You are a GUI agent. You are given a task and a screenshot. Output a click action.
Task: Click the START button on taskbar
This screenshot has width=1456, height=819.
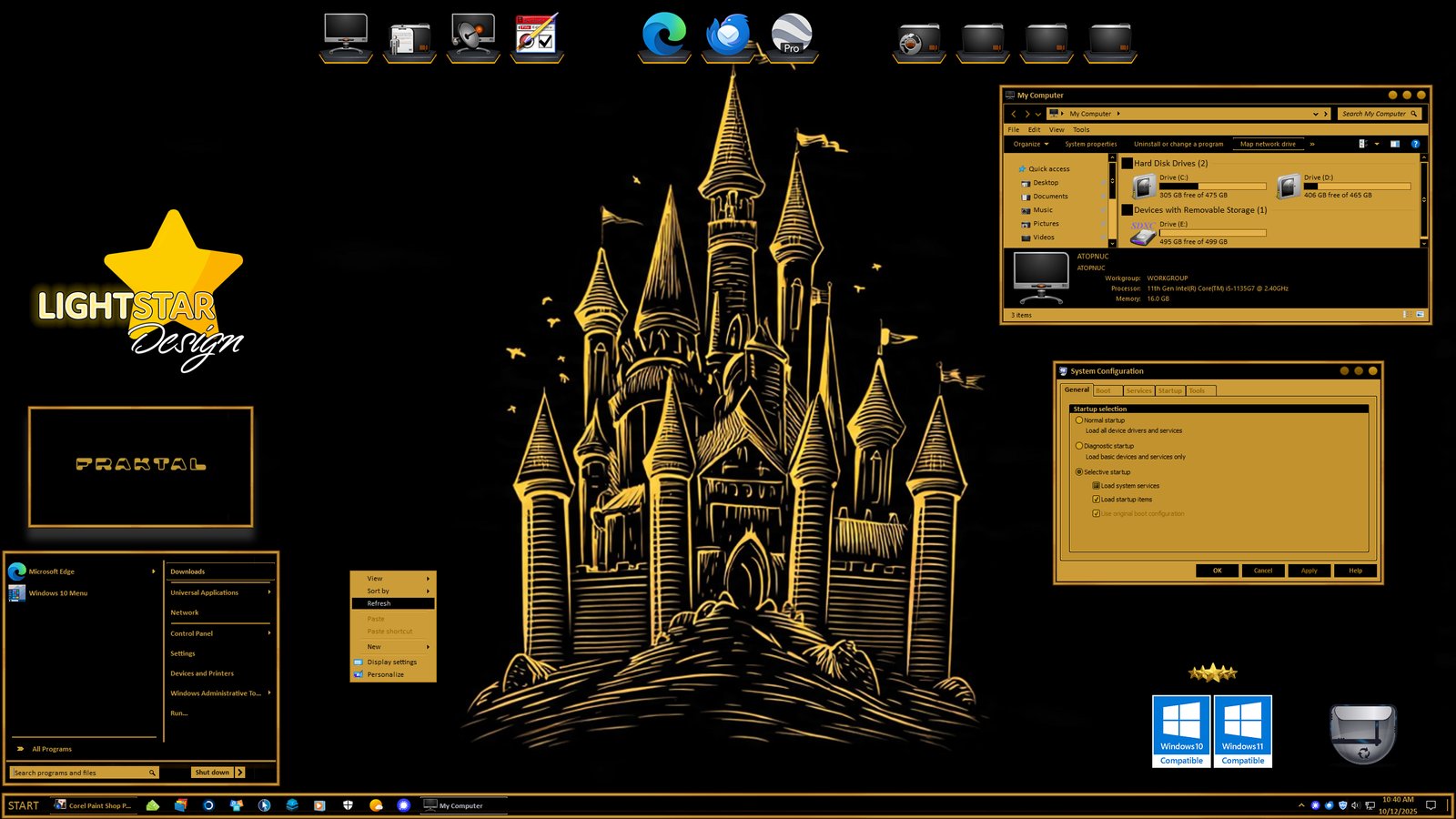point(24,805)
